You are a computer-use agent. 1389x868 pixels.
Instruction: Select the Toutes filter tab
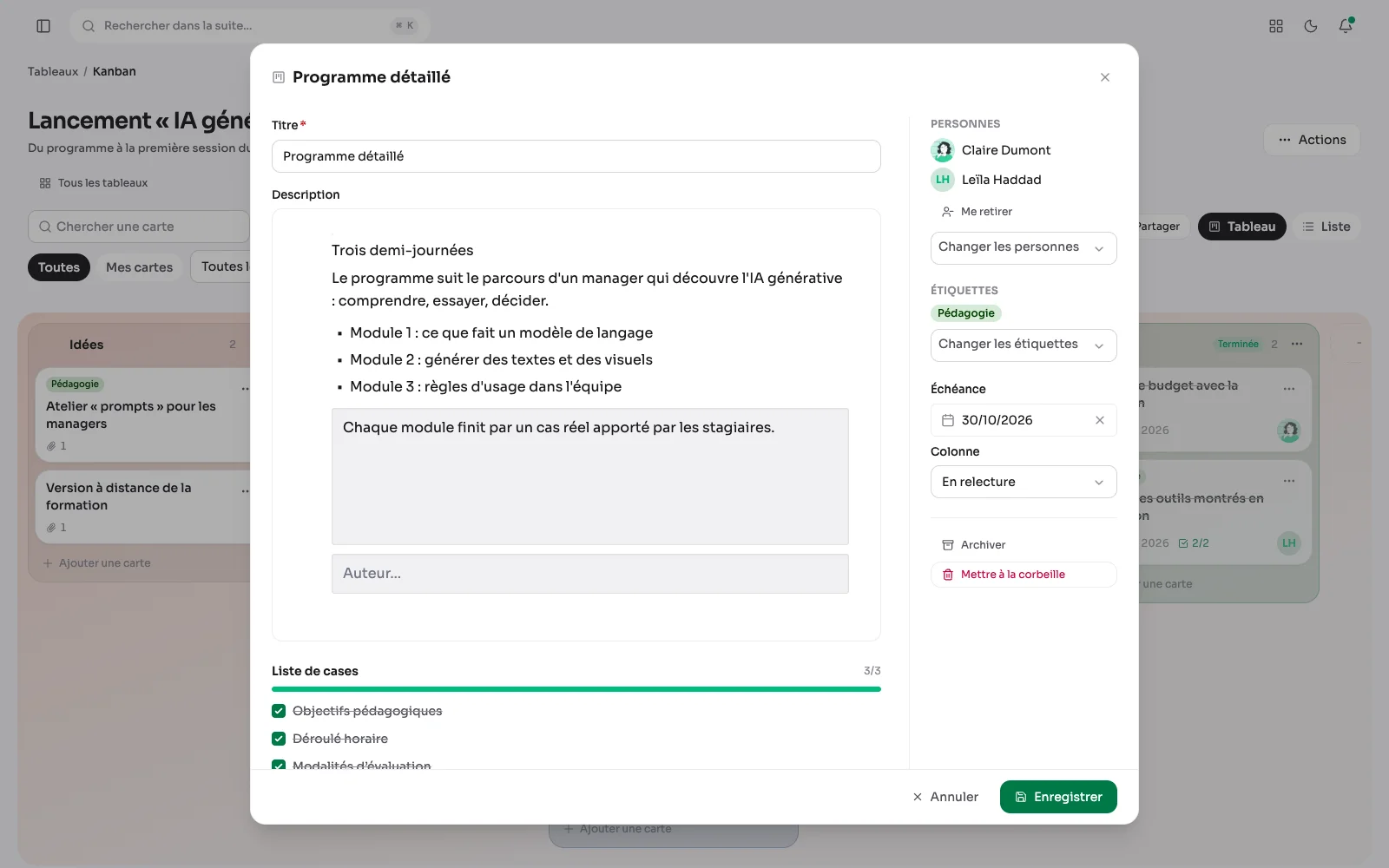point(59,267)
